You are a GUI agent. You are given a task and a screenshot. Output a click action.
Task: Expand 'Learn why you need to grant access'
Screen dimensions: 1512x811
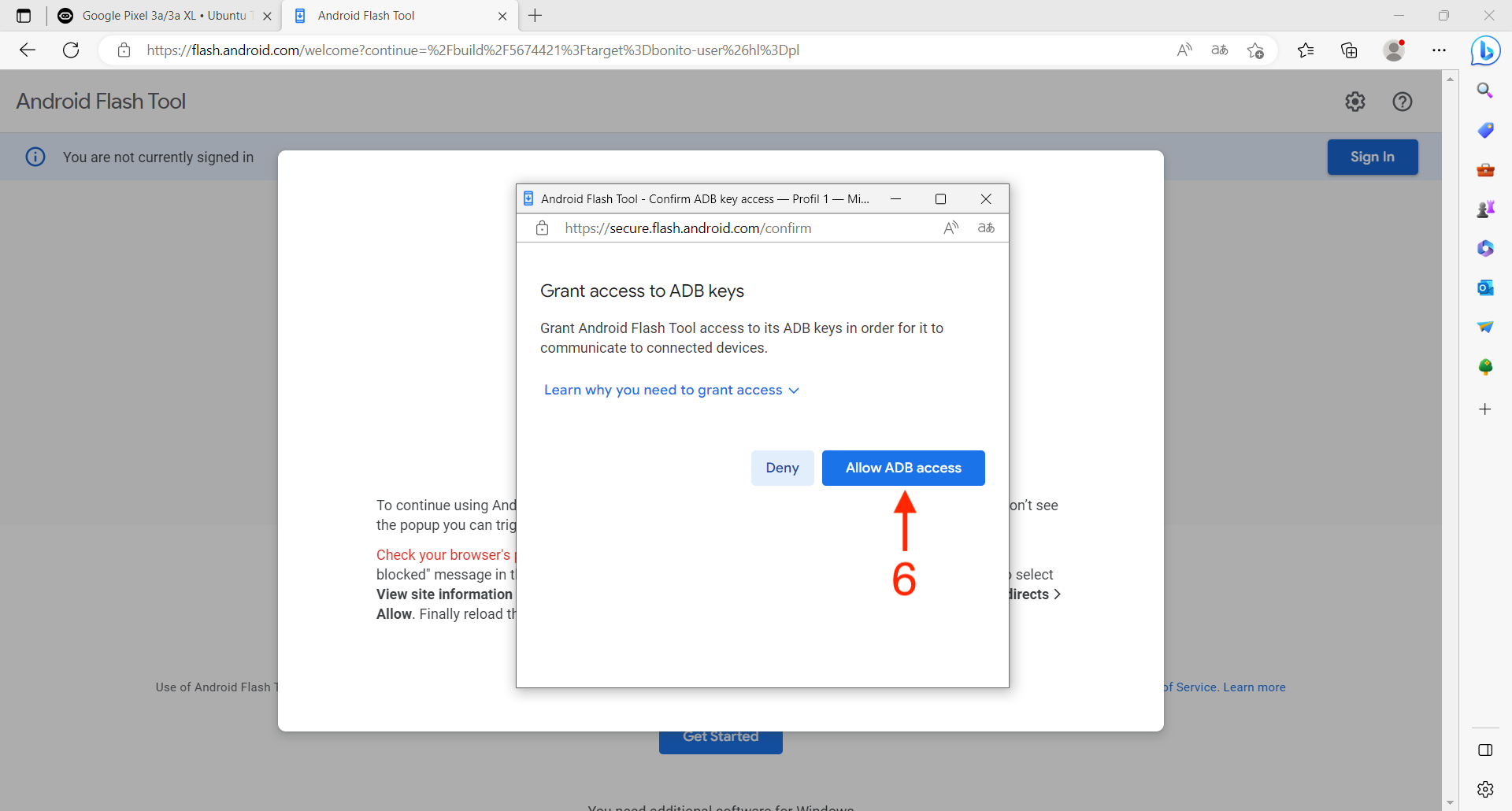click(671, 391)
